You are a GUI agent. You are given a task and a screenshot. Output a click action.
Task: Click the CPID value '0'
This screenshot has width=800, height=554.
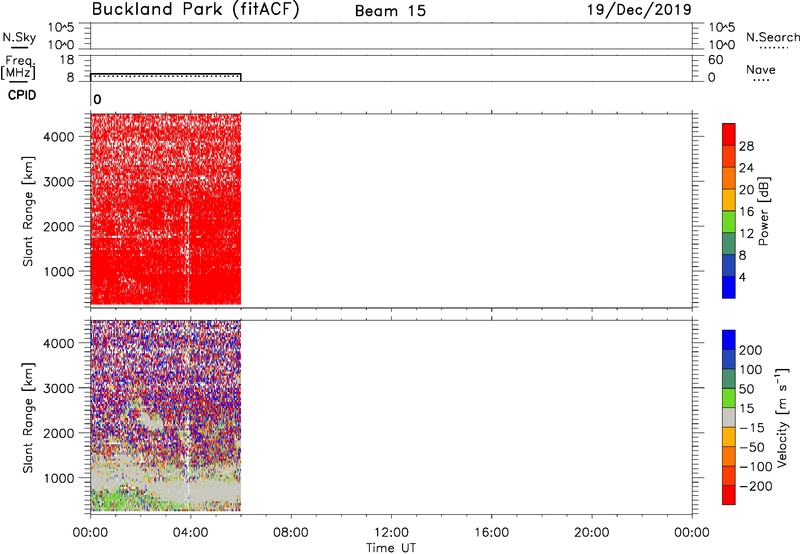pyautogui.click(x=97, y=100)
